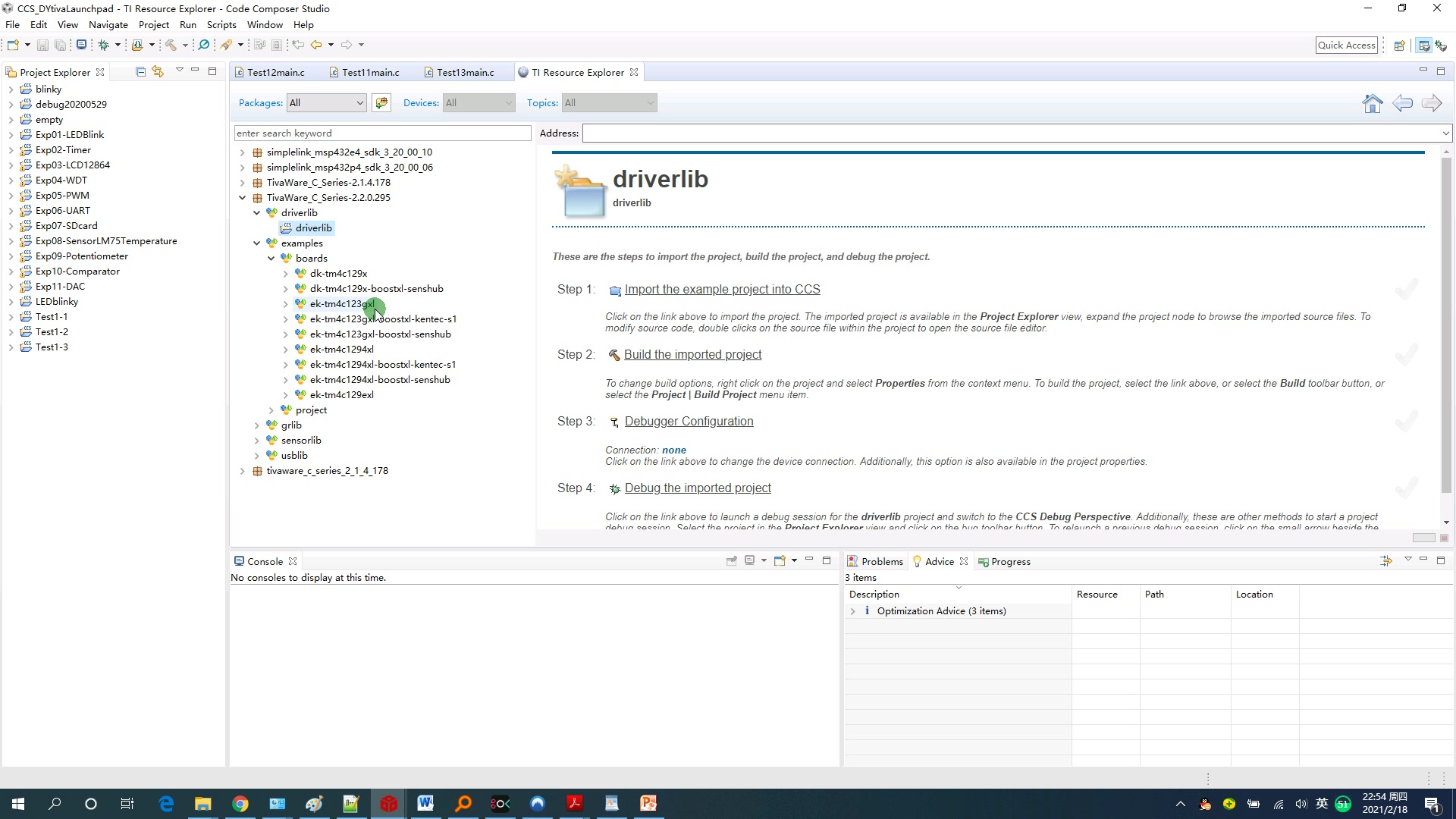Viewport: 1456px width, 819px height.
Task: Expand simplelink_msp432e4_sdk_3_20_00_10 package node
Action: pos(242,152)
